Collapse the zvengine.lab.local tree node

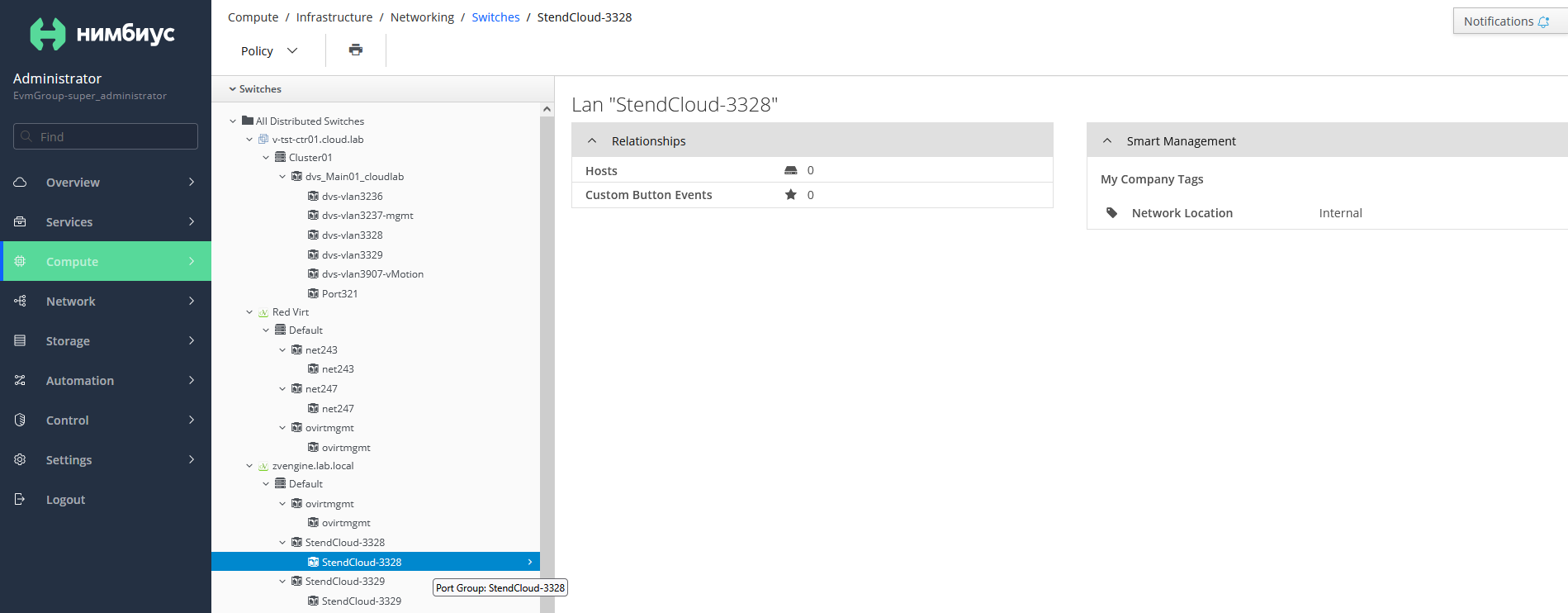point(249,466)
